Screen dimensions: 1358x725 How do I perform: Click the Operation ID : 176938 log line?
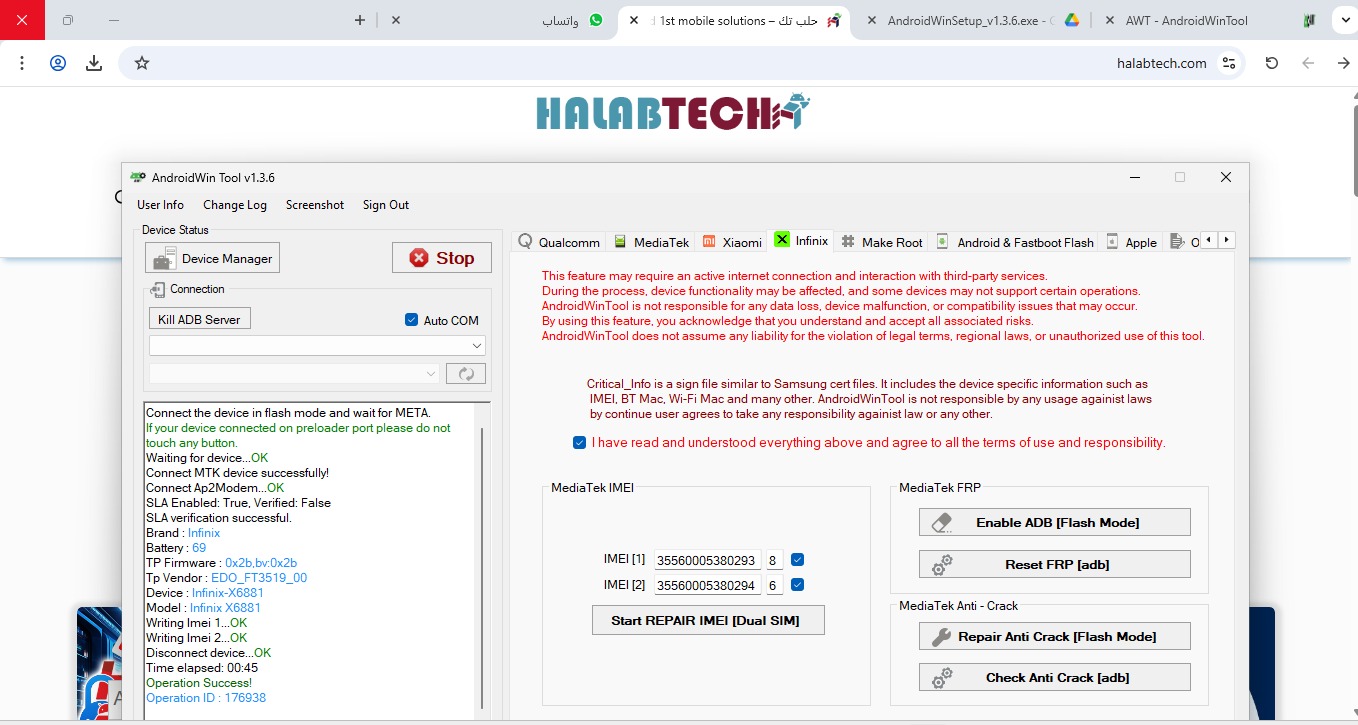point(206,698)
